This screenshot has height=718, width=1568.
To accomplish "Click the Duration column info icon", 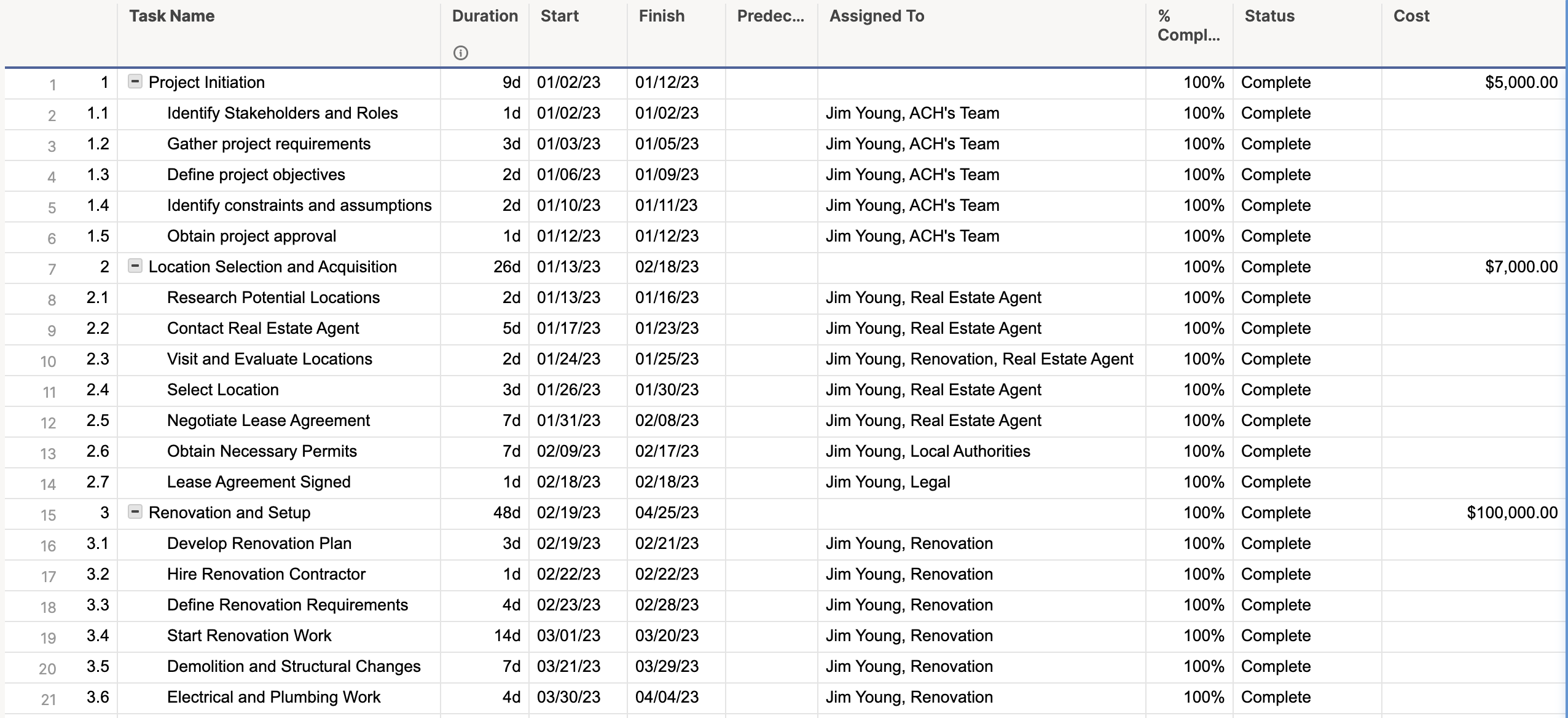I will 460,54.
